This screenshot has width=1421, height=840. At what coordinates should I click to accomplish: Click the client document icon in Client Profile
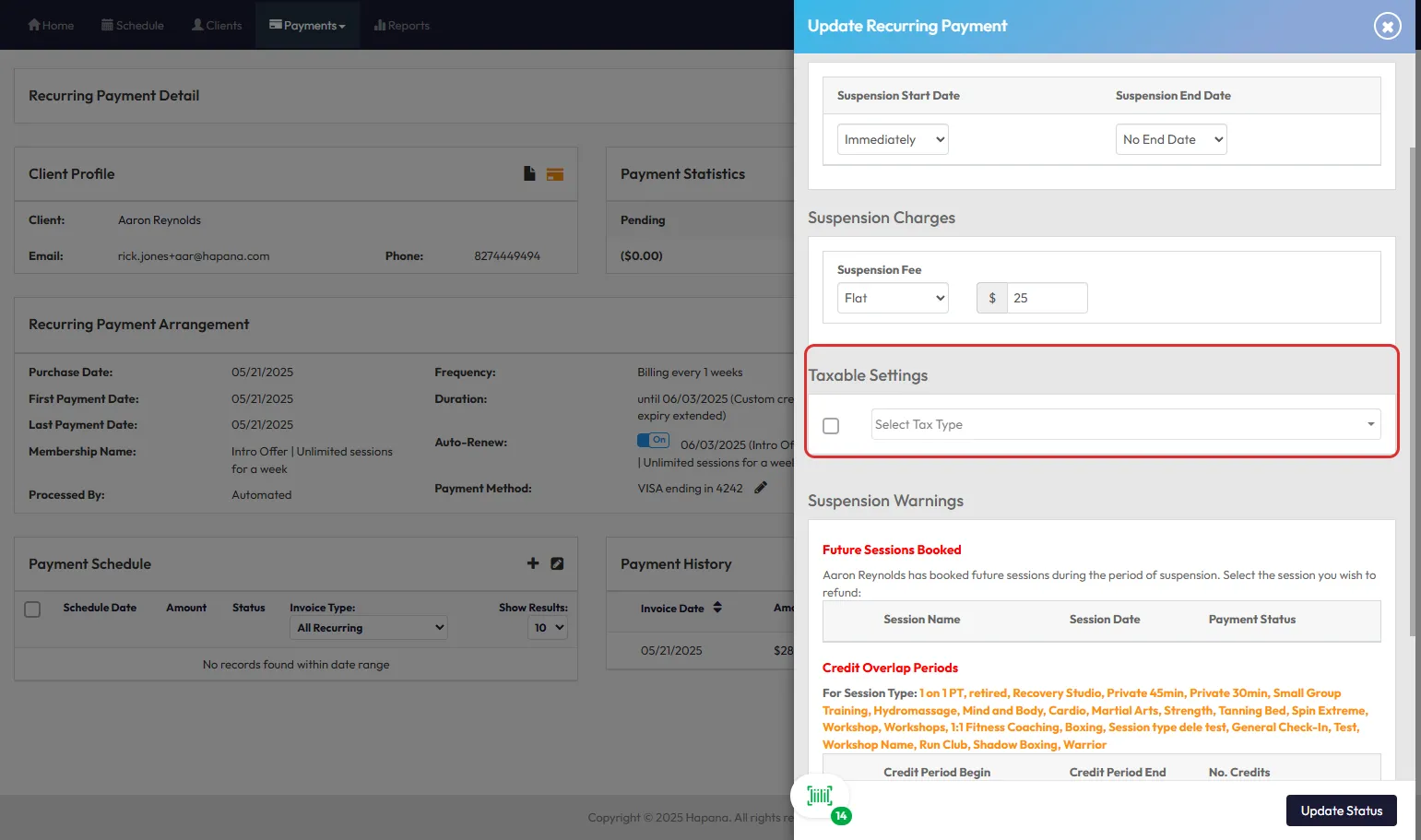(x=529, y=173)
